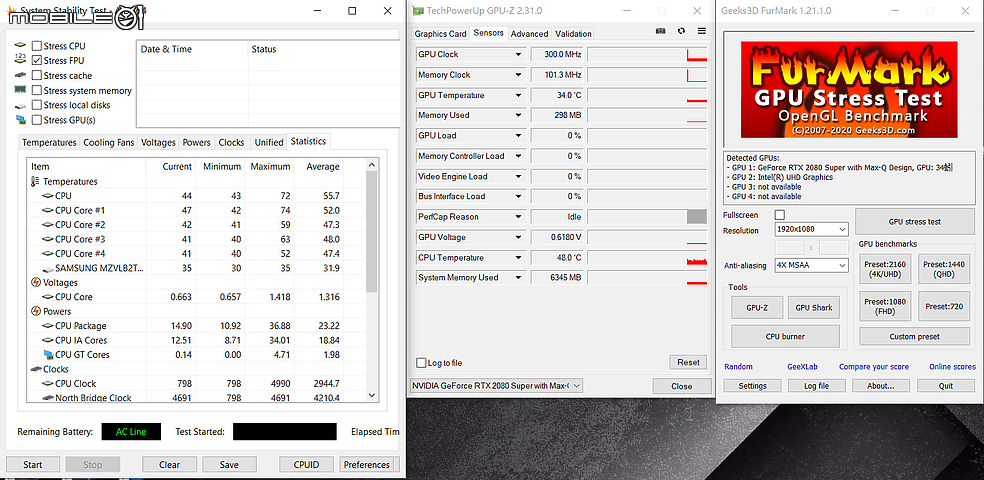Open the Online scores link

952,366
